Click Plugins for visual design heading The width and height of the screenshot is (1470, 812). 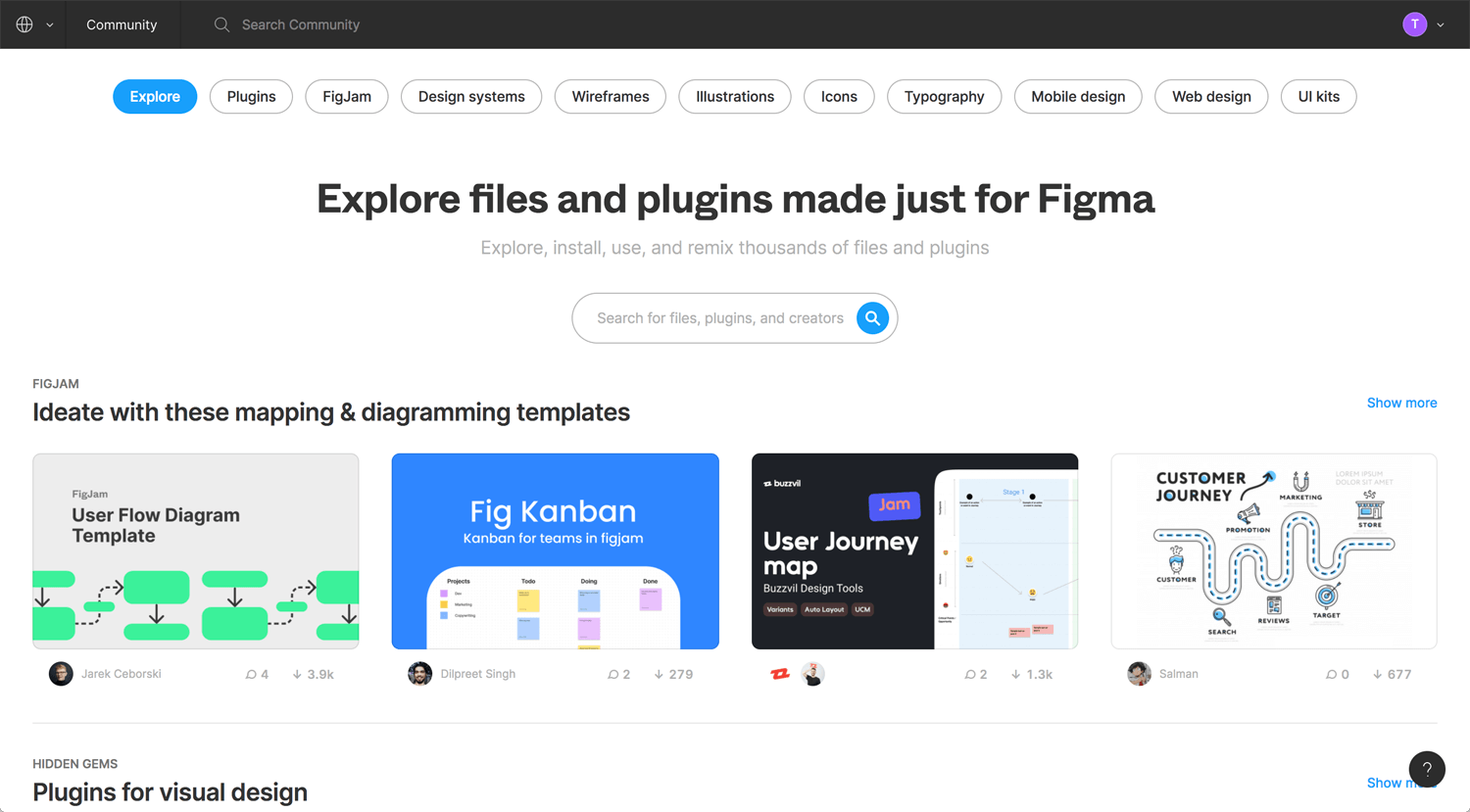coord(171,791)
